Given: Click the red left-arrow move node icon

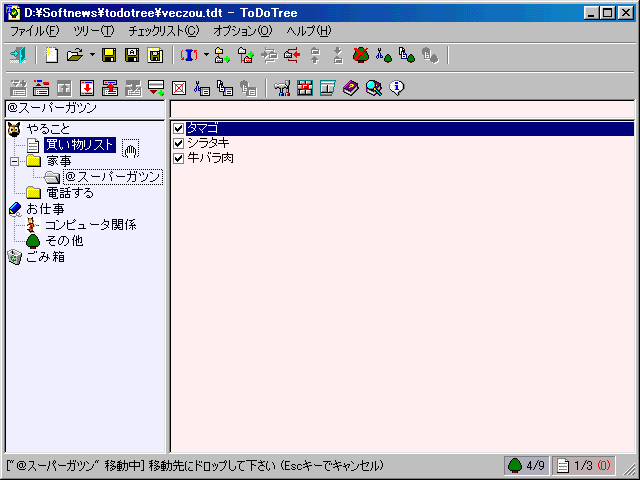Looking at the screenshot, I should click(292, 55).
